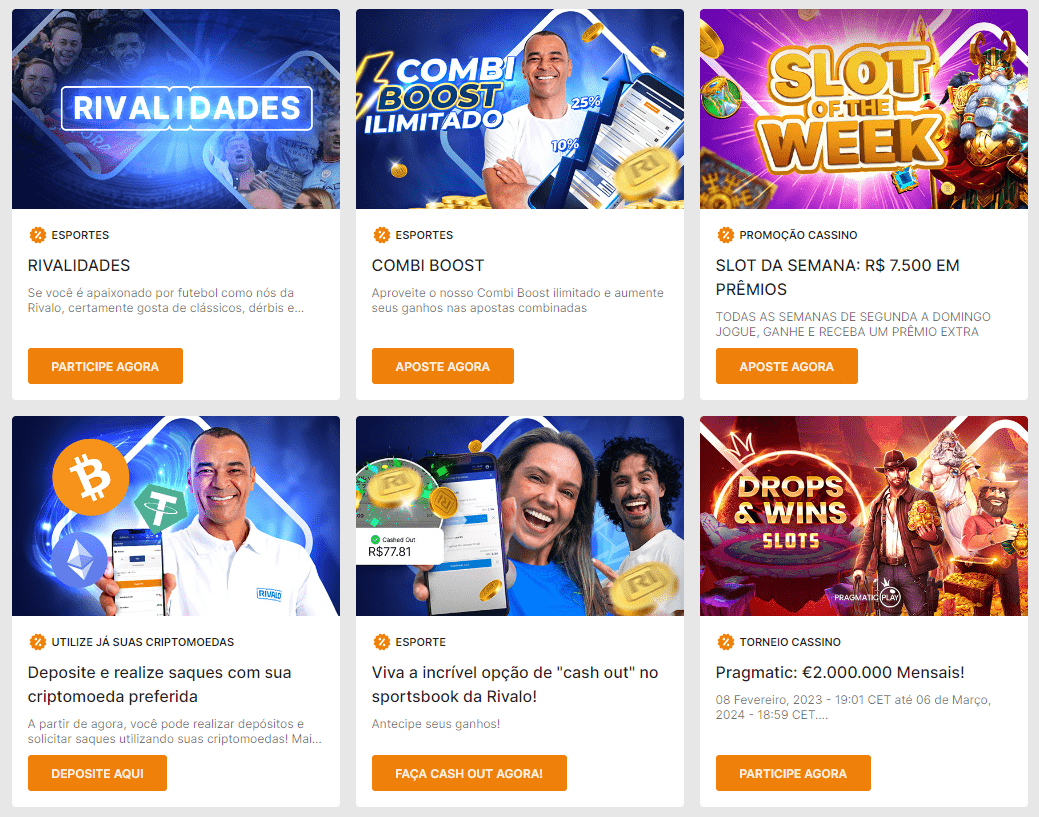Open the Rivalidades banner image
1039x817 pixels.
[176, 109]
